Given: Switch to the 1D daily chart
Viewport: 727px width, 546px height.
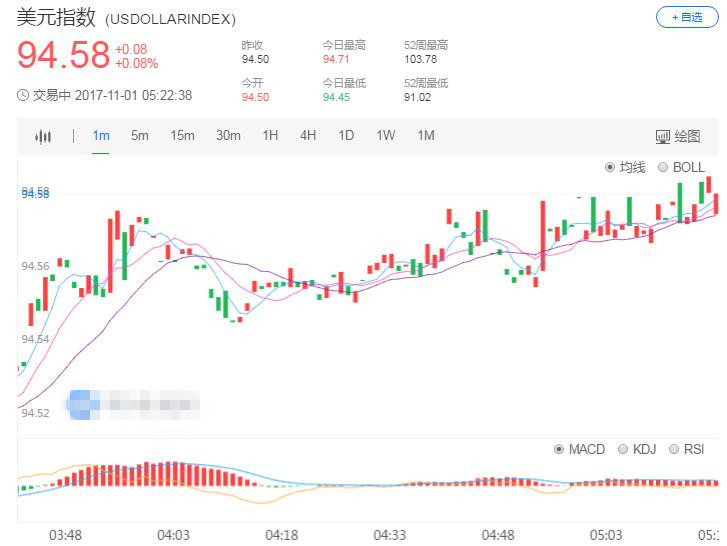Looking at the screenshot, I should [x=346, y=136].
